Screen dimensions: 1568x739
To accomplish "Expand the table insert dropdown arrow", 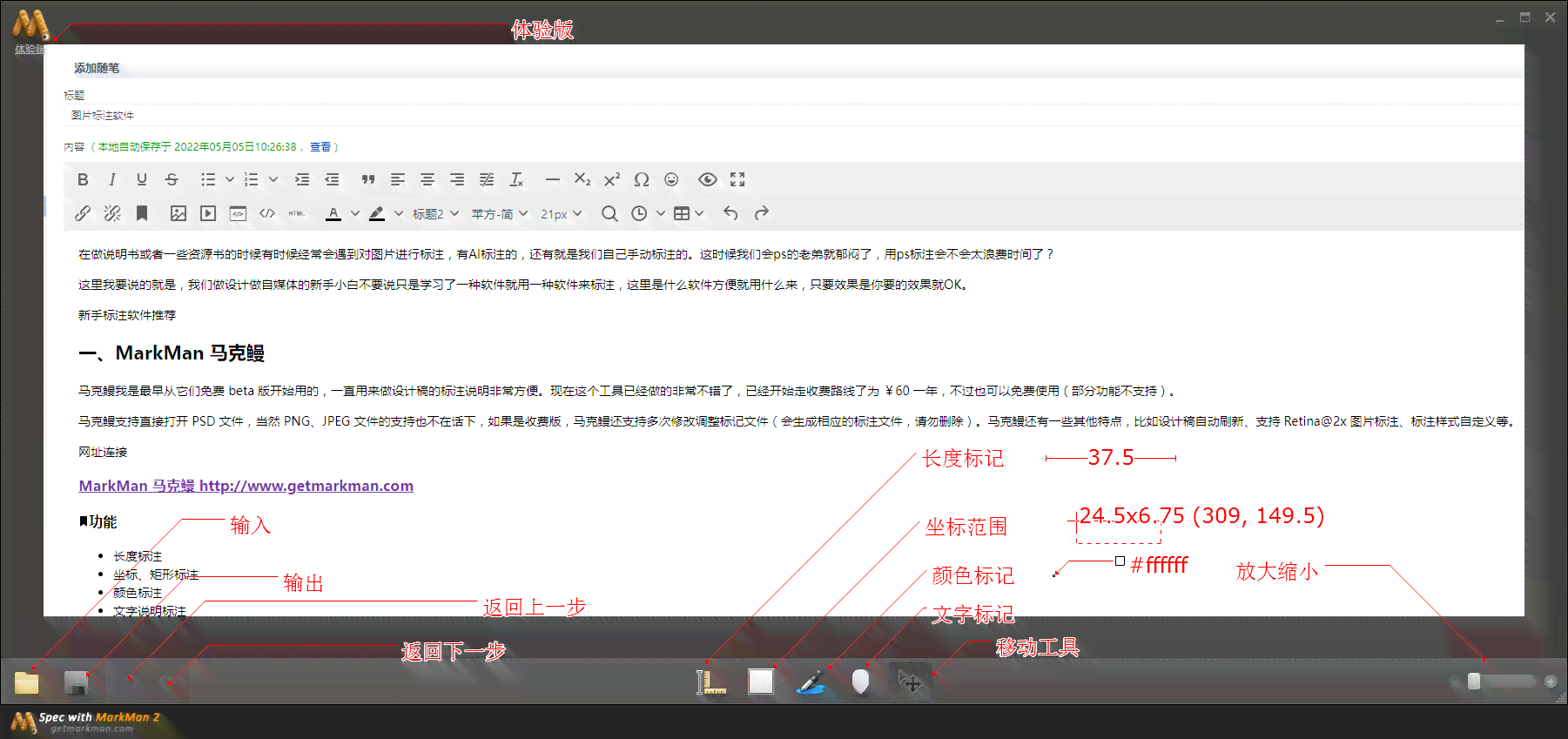I will 700,213.
